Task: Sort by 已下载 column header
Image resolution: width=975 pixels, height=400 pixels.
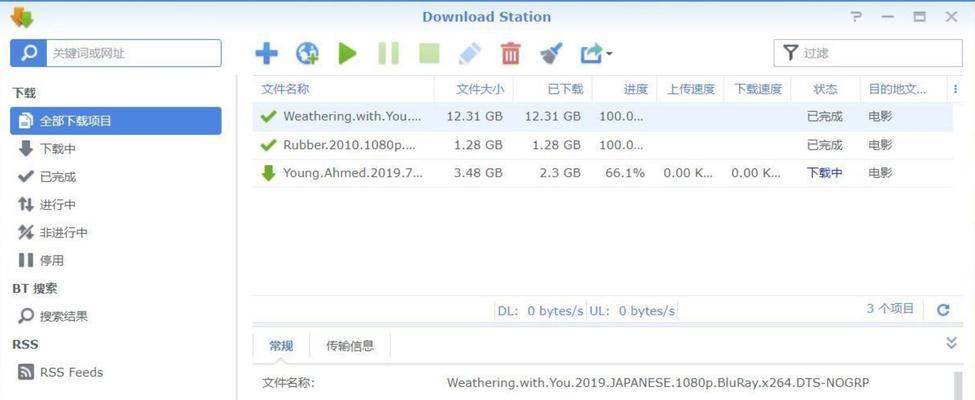Action: click(553, 89)
